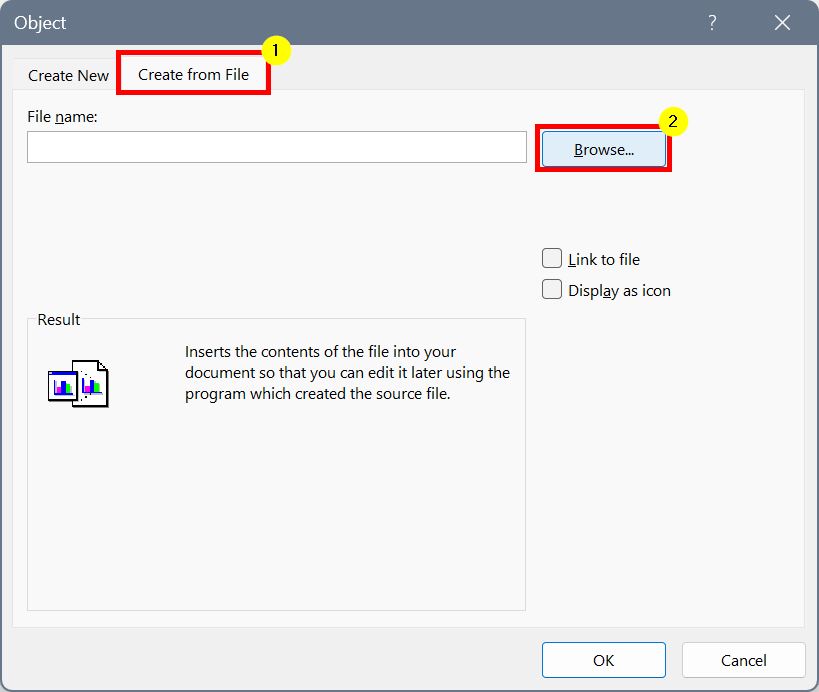This screenshot has width=819, height=692.
Task: Confirm with the OK button
Action: [604, 660]
